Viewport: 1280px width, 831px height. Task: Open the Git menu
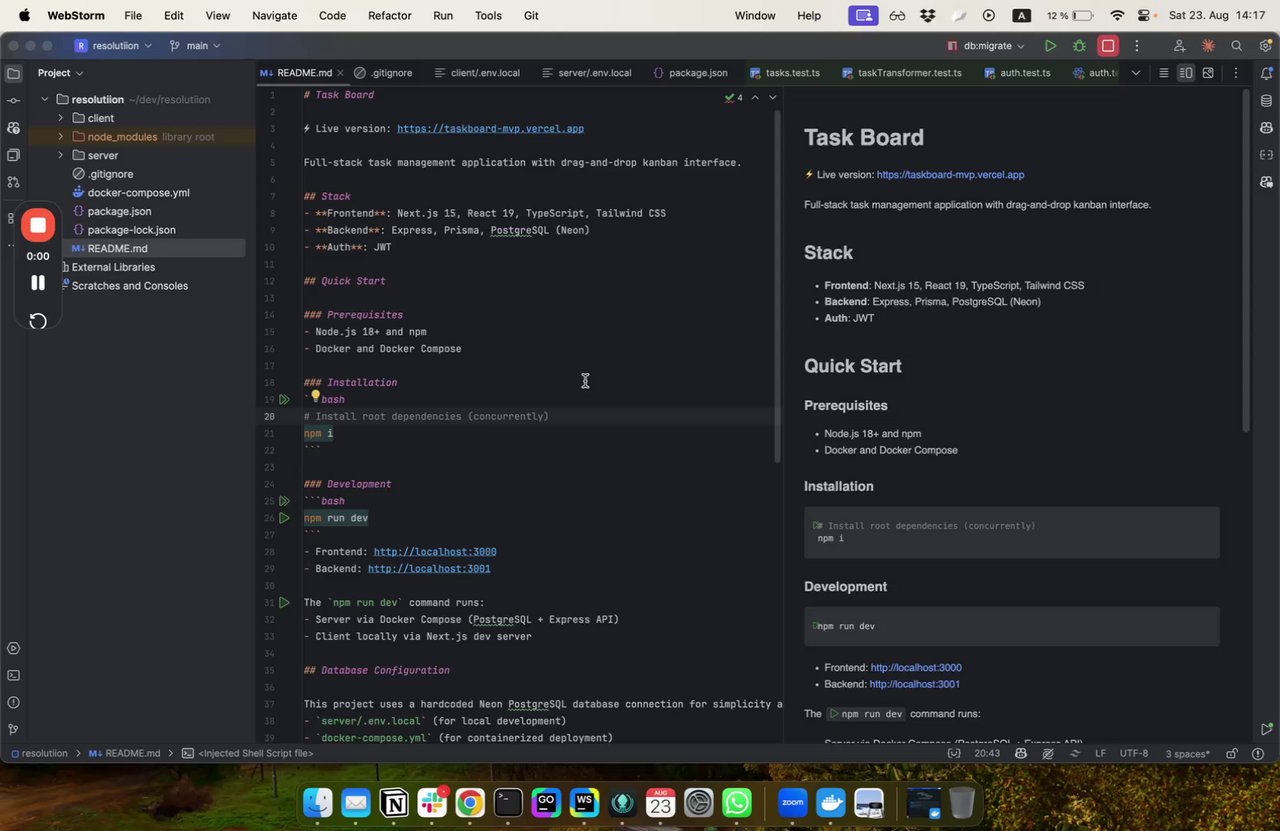pos(531,15)
